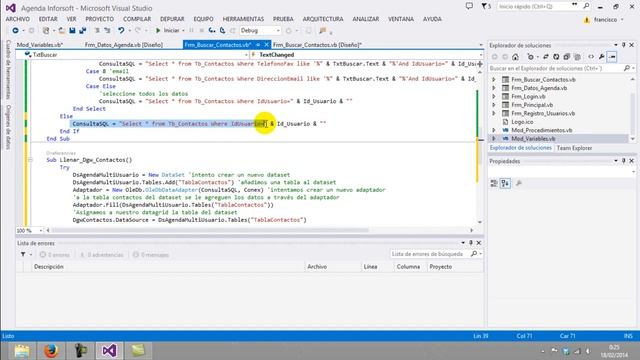Click the Uncomment selected lines icon

pos(107,31)
